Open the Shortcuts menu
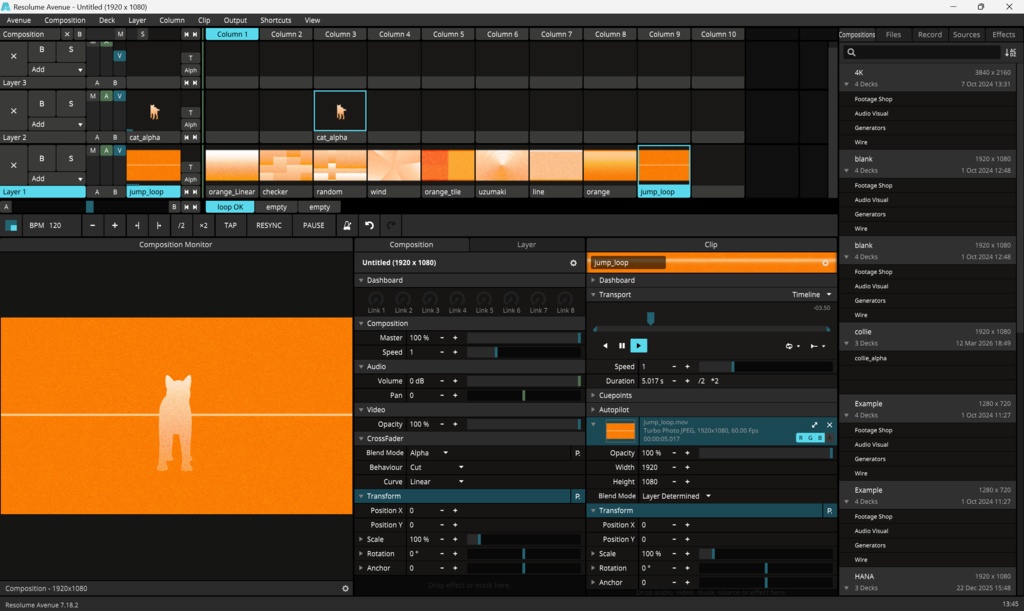The height and width of the screenshot is (611, 1024). 276,20
